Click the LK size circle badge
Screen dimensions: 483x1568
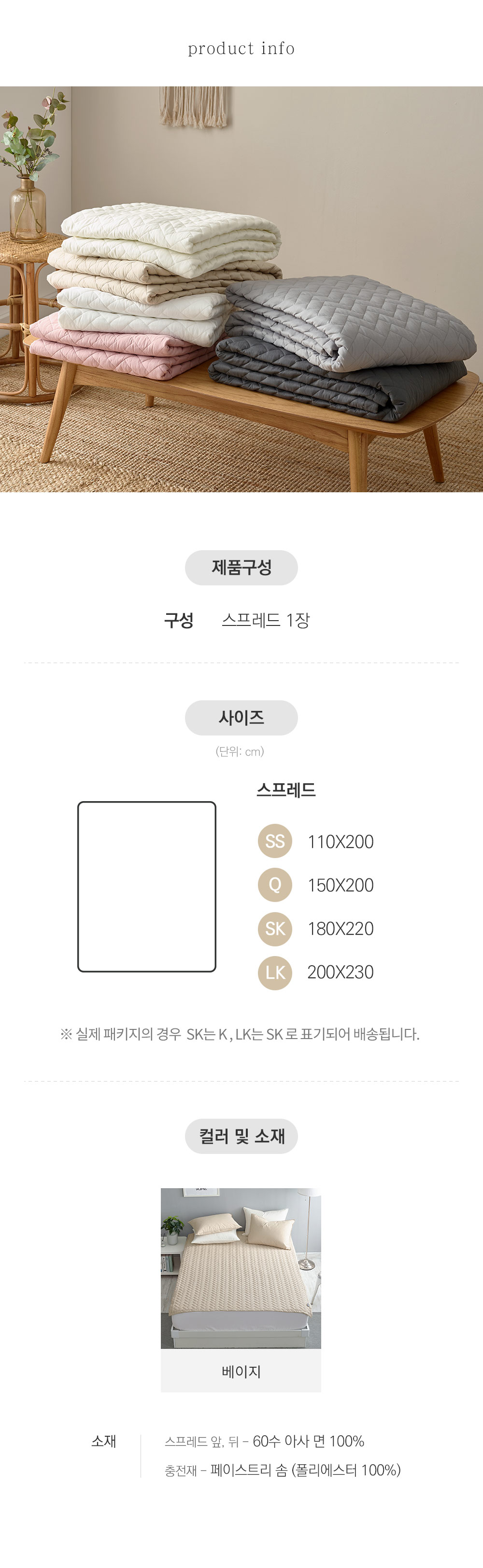click(x=275, y=972)
